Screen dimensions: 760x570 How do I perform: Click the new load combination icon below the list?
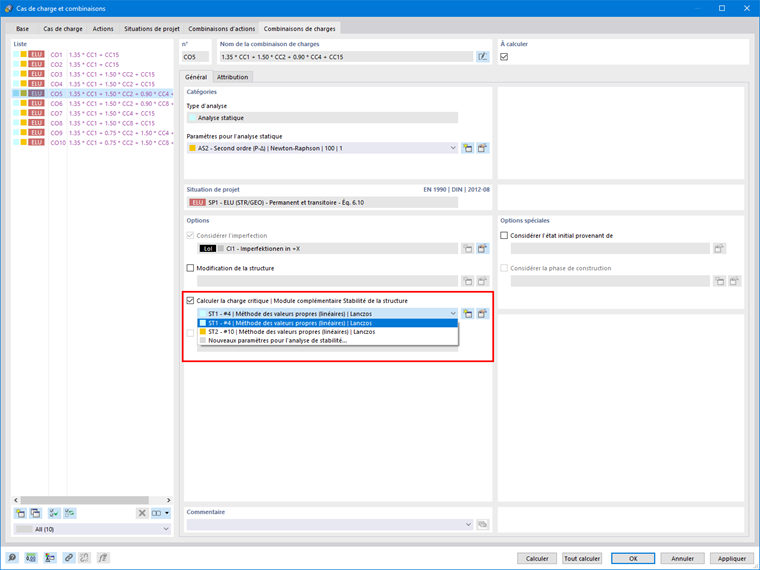click(x=20, y=513)
